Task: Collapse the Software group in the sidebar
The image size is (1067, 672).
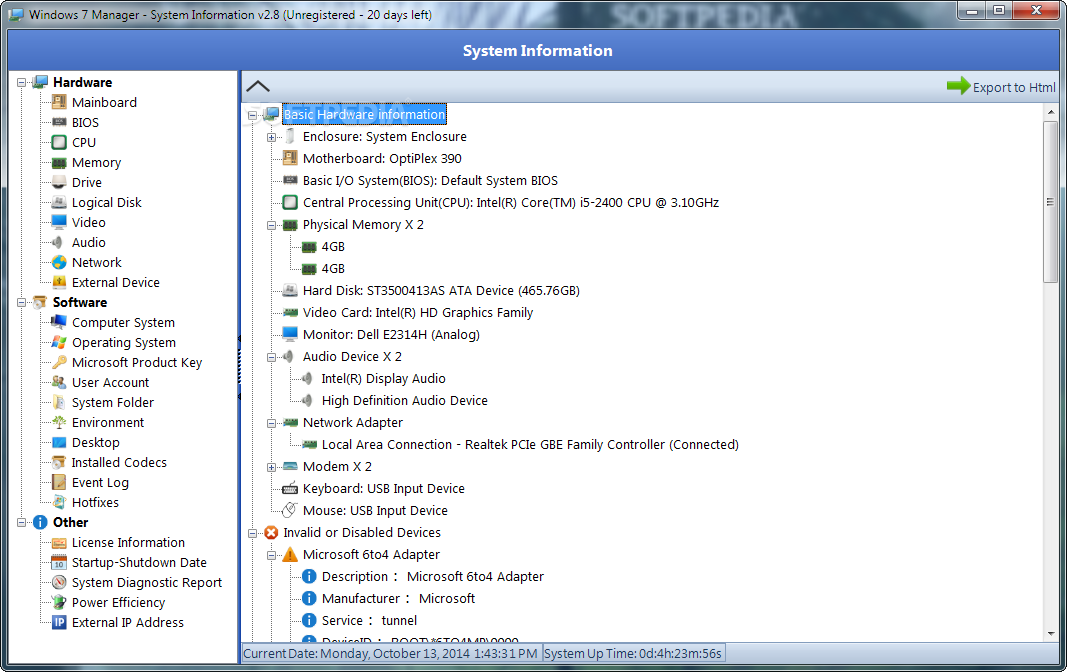Action: [x=22, y=303]
